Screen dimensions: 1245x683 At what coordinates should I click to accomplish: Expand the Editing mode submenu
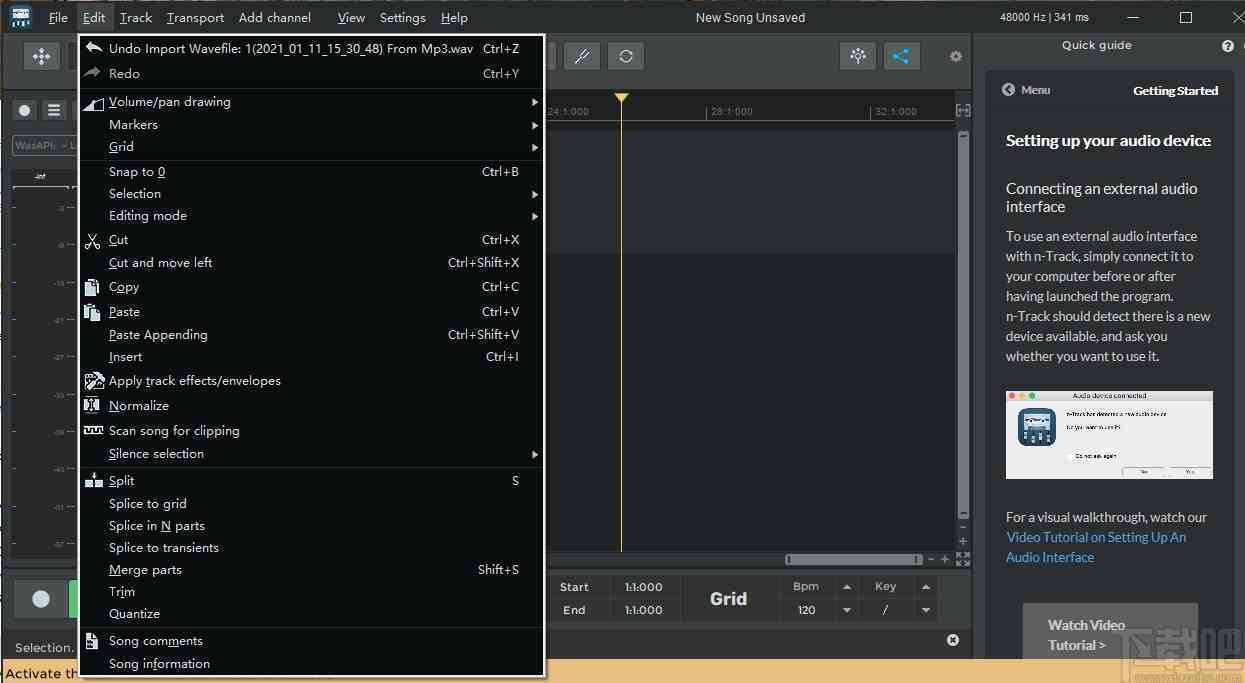click(x=535, y=216)
